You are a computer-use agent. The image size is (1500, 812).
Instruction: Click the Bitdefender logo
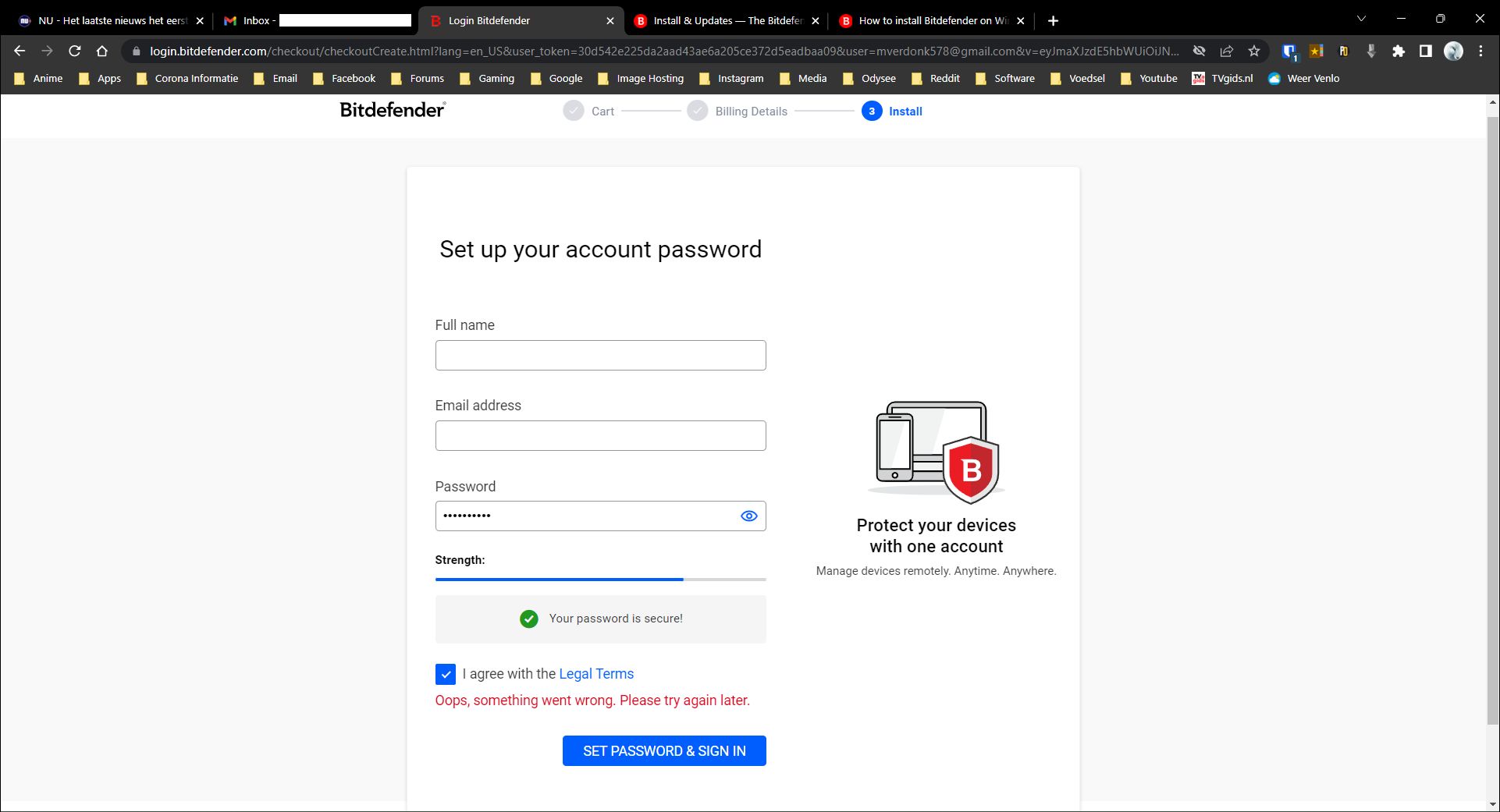pos(393,111)
